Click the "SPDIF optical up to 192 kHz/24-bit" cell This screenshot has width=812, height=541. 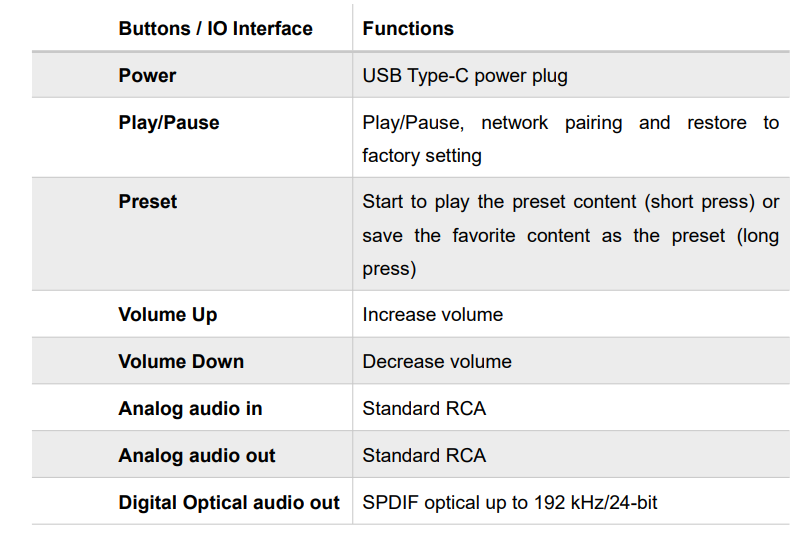[510, 502]
